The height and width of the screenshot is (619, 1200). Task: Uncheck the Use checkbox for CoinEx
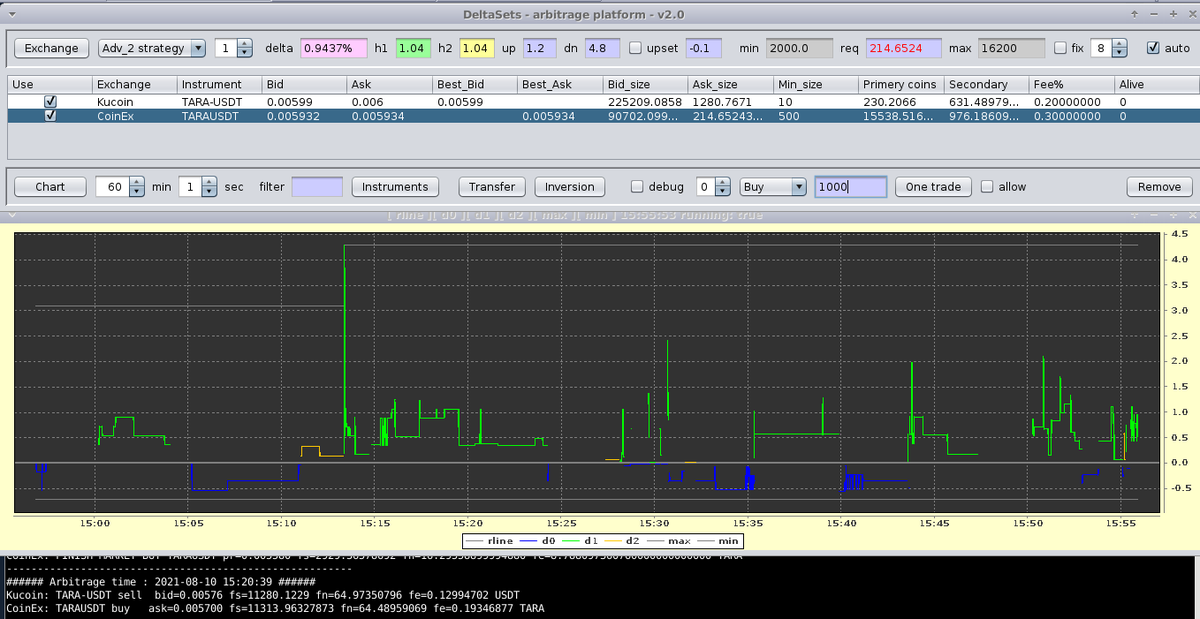50,115
